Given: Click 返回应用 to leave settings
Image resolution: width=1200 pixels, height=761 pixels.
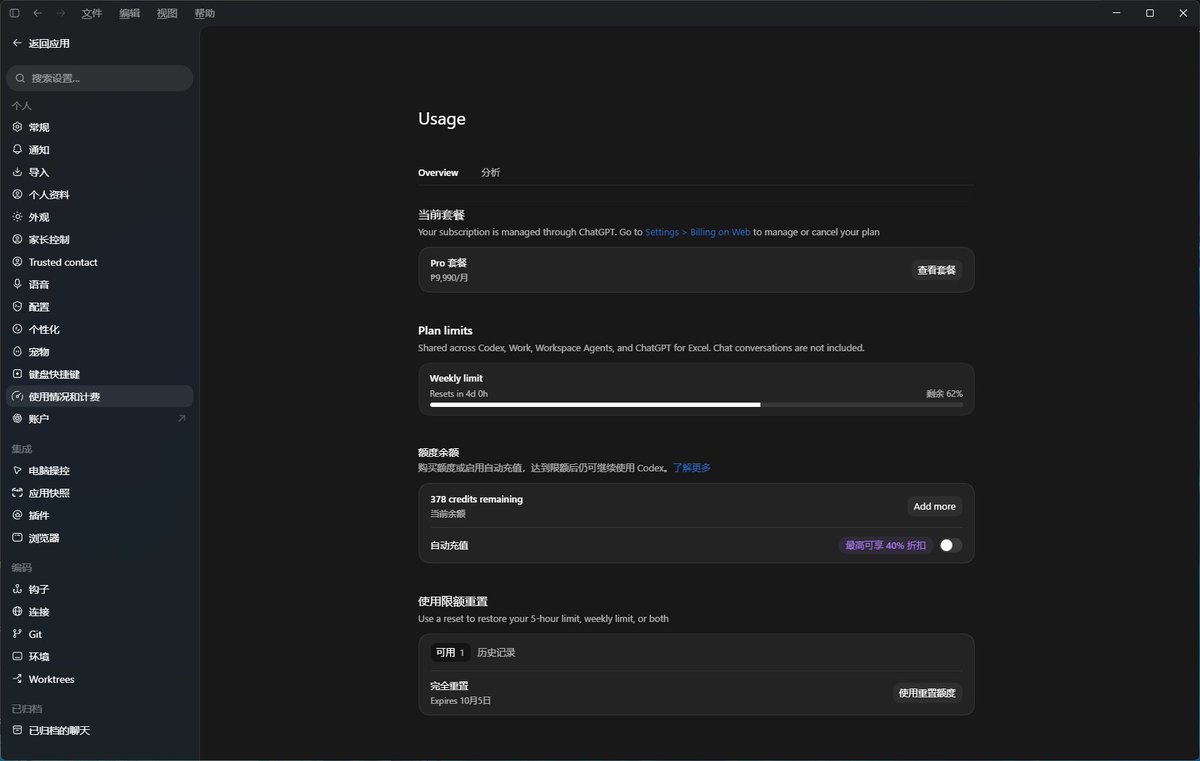Looking at the screenshot, I should click(41, 43).
